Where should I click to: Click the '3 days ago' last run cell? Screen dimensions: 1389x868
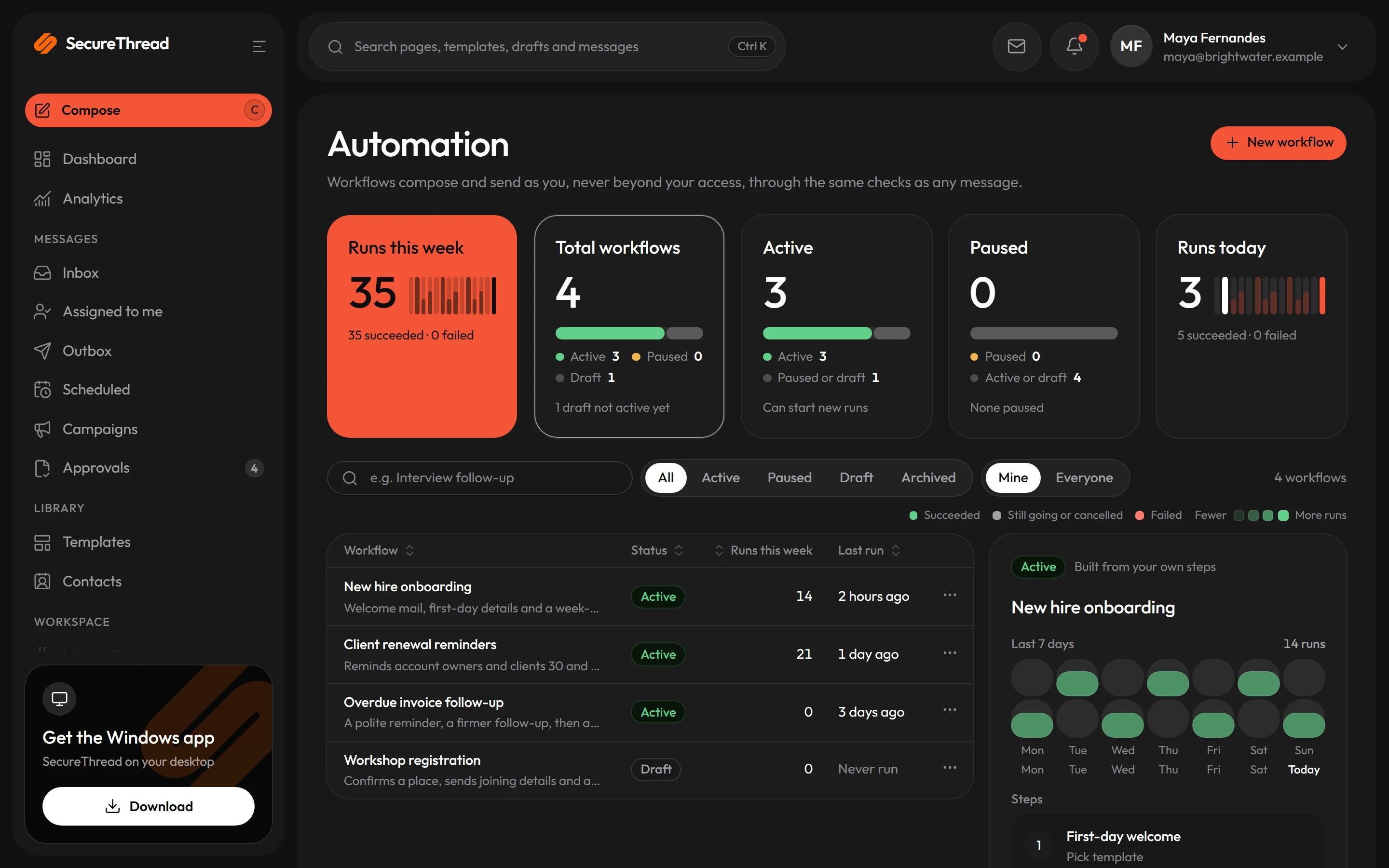pos(871,712)
